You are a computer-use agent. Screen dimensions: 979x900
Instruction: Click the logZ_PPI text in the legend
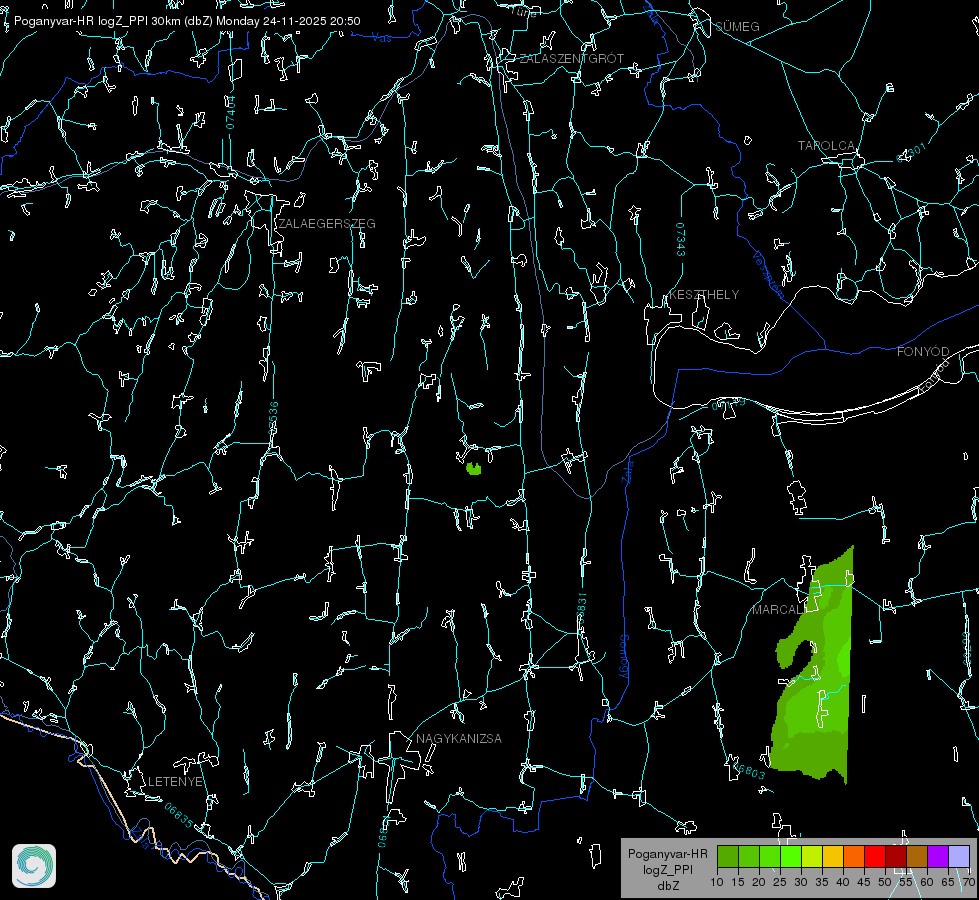[668, 870]
